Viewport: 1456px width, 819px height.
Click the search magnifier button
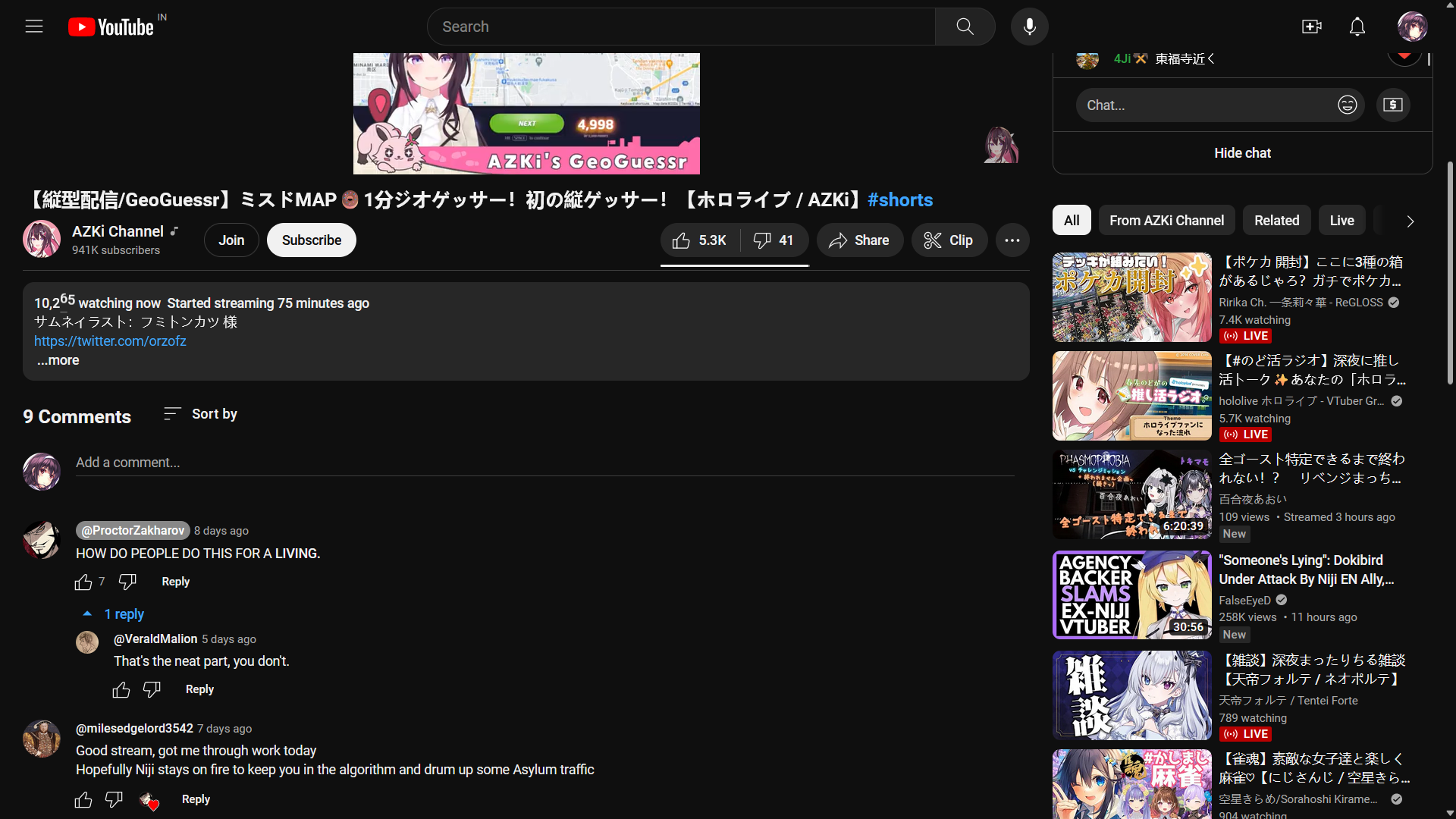[965, 27]
